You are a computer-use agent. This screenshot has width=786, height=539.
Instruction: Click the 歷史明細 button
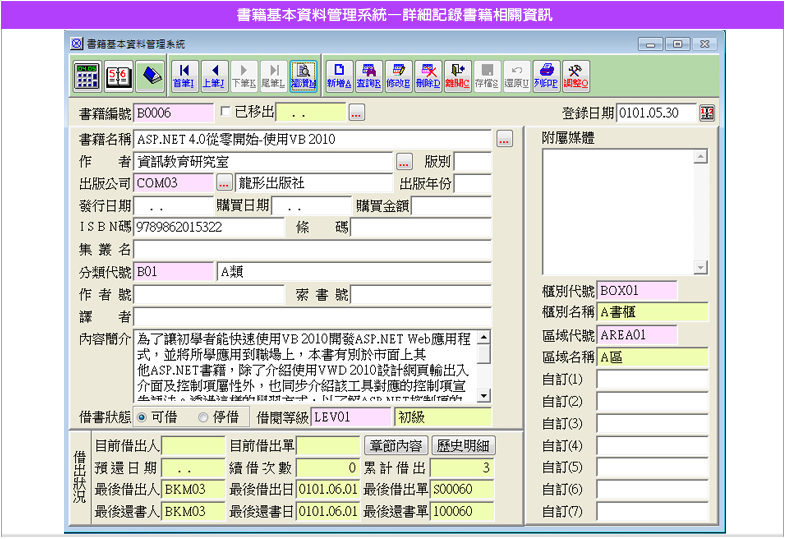point(464,446)
